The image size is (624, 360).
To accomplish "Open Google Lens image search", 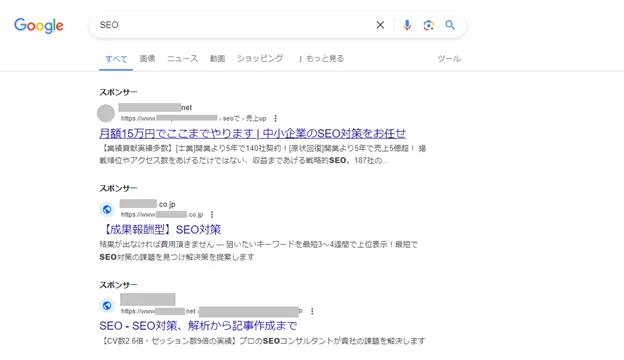I will [x=428, y=25].
